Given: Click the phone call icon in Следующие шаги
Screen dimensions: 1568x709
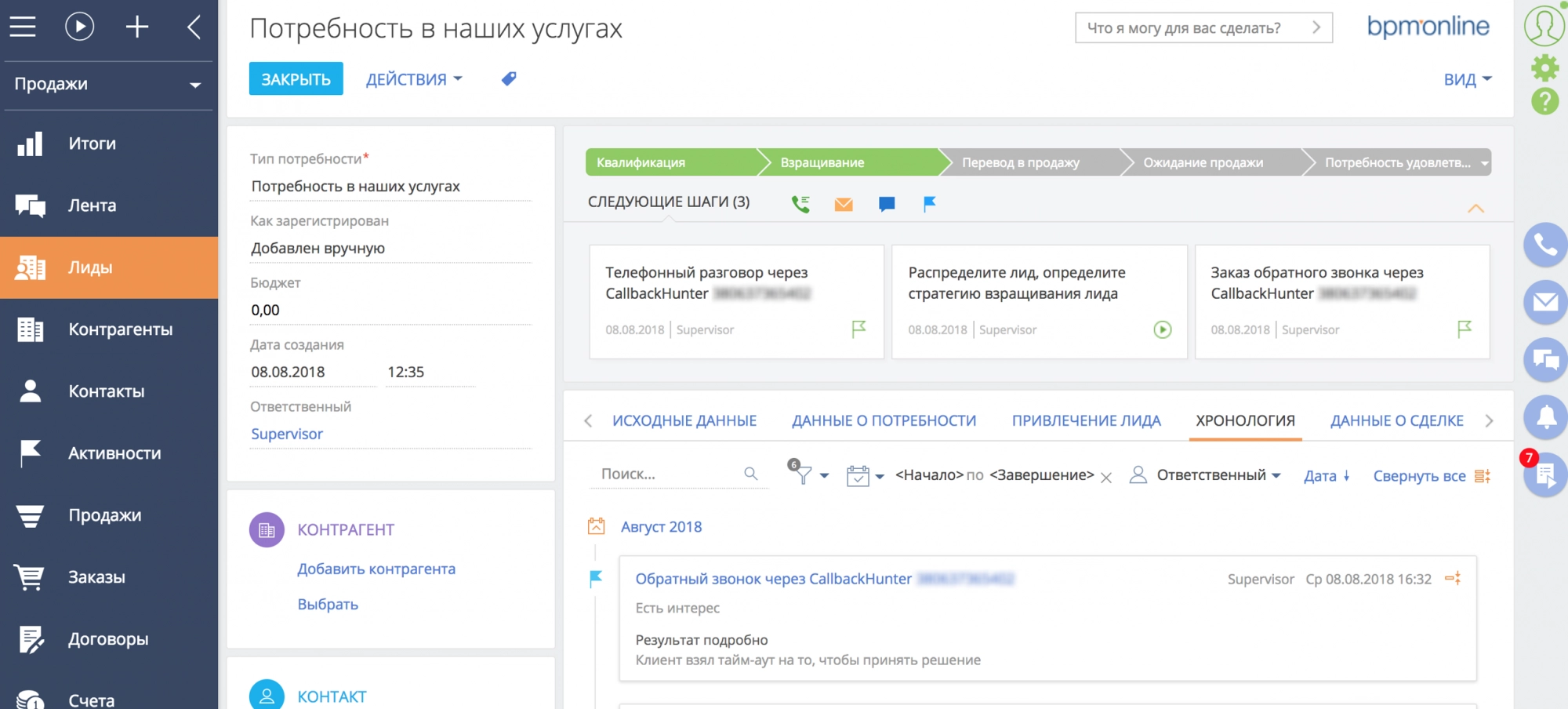Looking at the screenshot, I should point(800,203).
